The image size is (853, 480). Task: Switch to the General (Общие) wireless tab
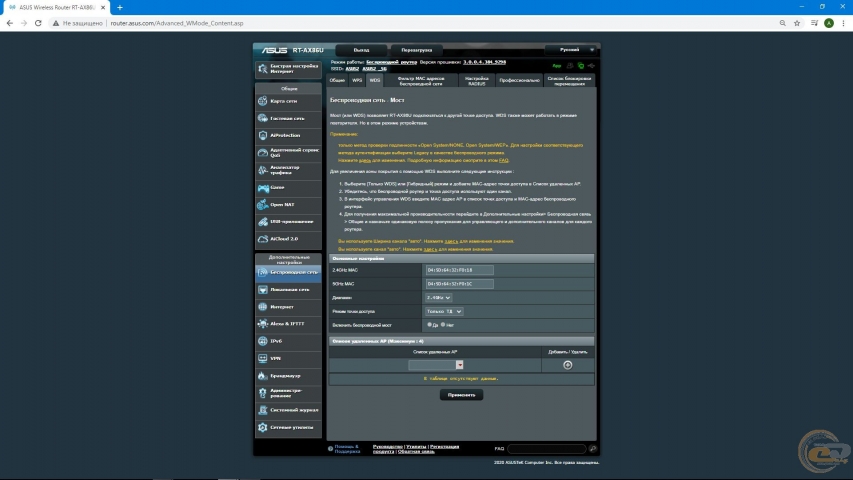pyautogui.click(x=337, y=81)
